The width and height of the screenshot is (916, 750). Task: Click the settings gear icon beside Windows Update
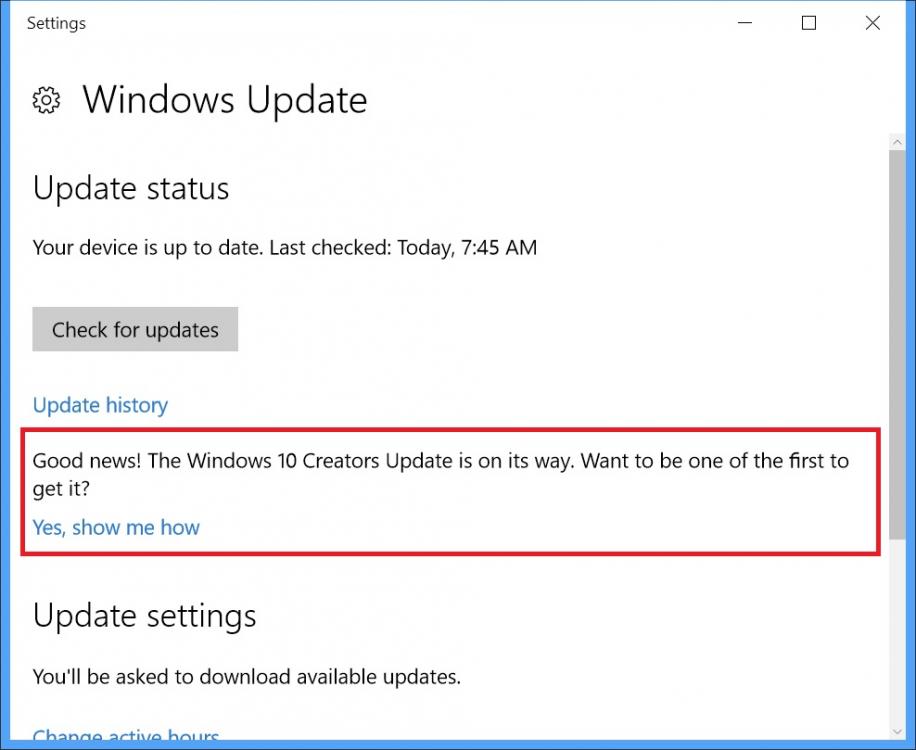[46, 100]
